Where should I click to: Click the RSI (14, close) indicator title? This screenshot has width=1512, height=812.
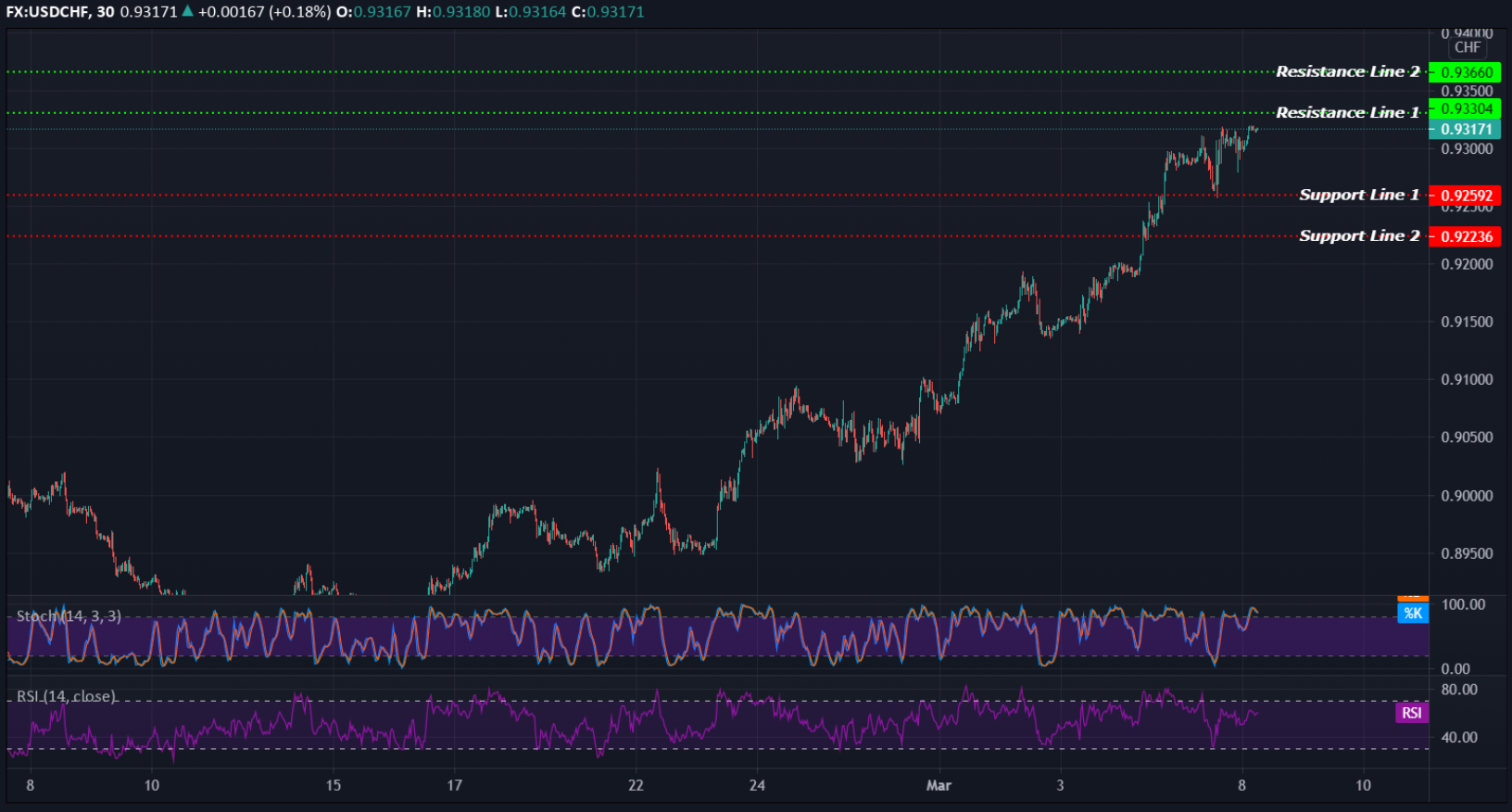66,696
